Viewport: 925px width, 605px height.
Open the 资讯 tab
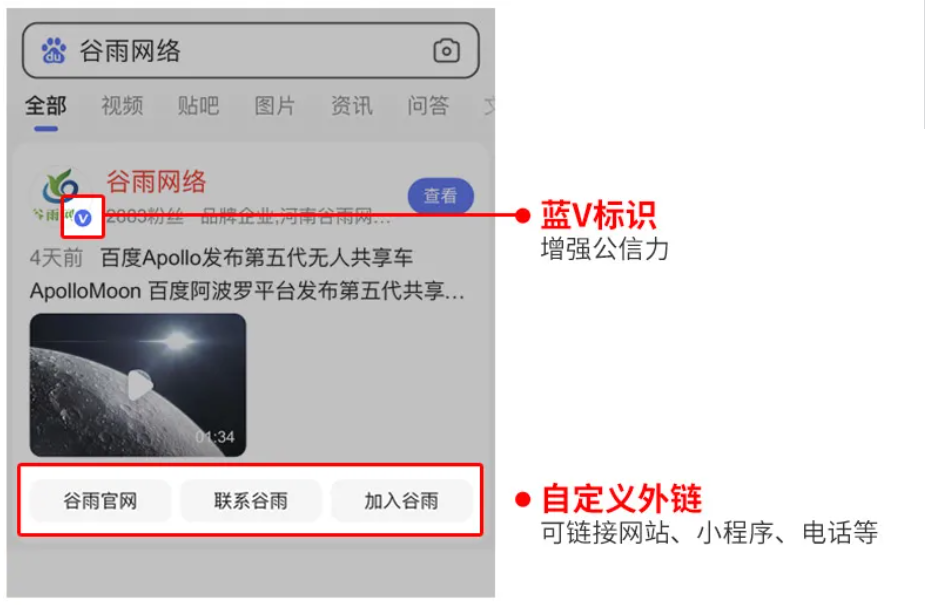[352, 106]
